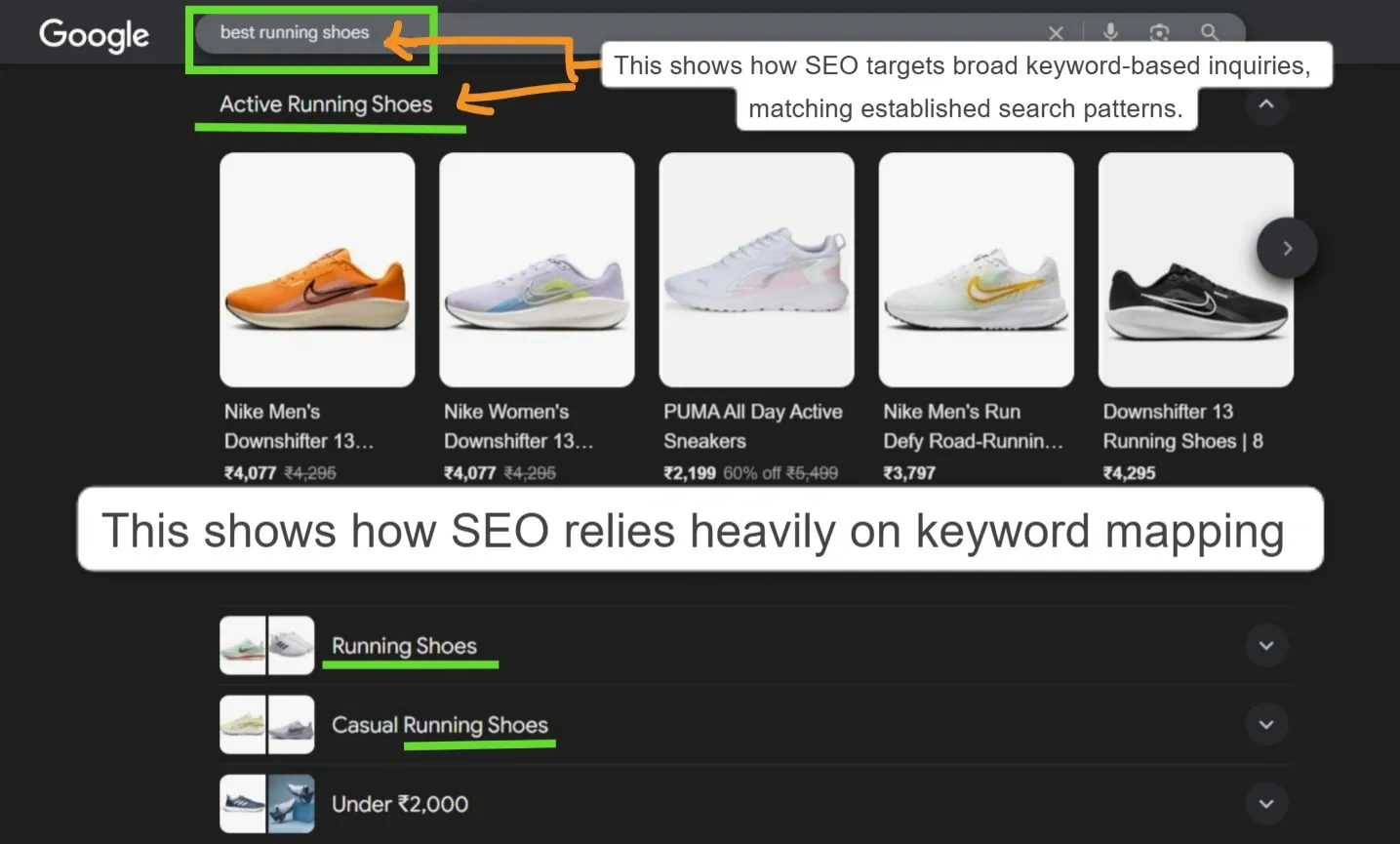This screenshot has width=1400, height=844.
Task: Click the PUMA All Day Active Sneakers title
Action: point(752,425)
